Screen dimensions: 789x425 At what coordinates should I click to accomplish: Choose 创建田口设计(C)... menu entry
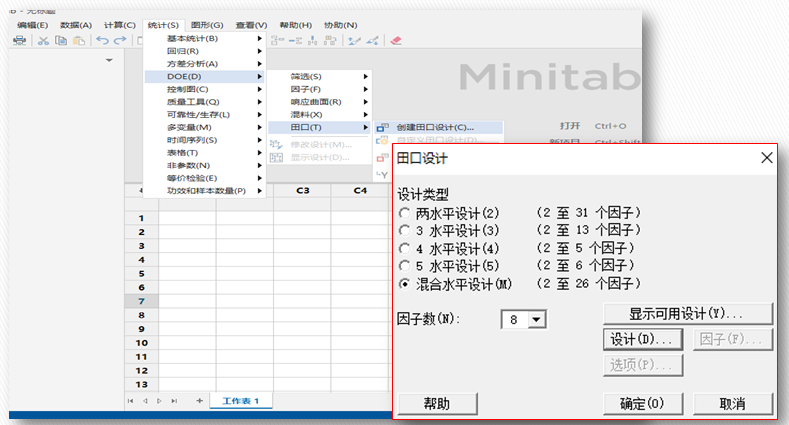click(x=438, y=127)
